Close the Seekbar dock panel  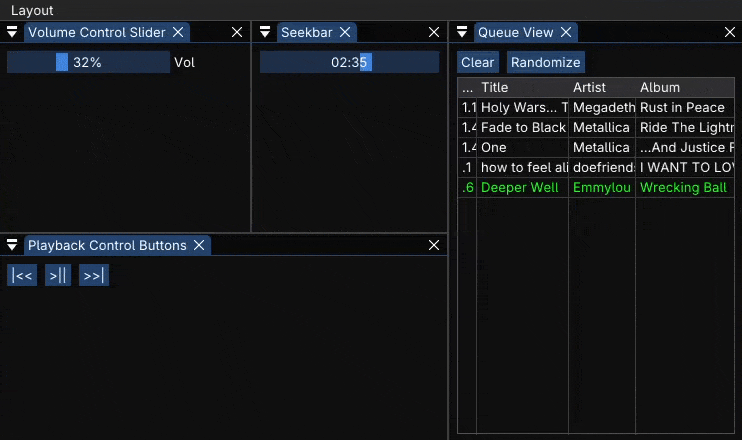click(434, 32)
